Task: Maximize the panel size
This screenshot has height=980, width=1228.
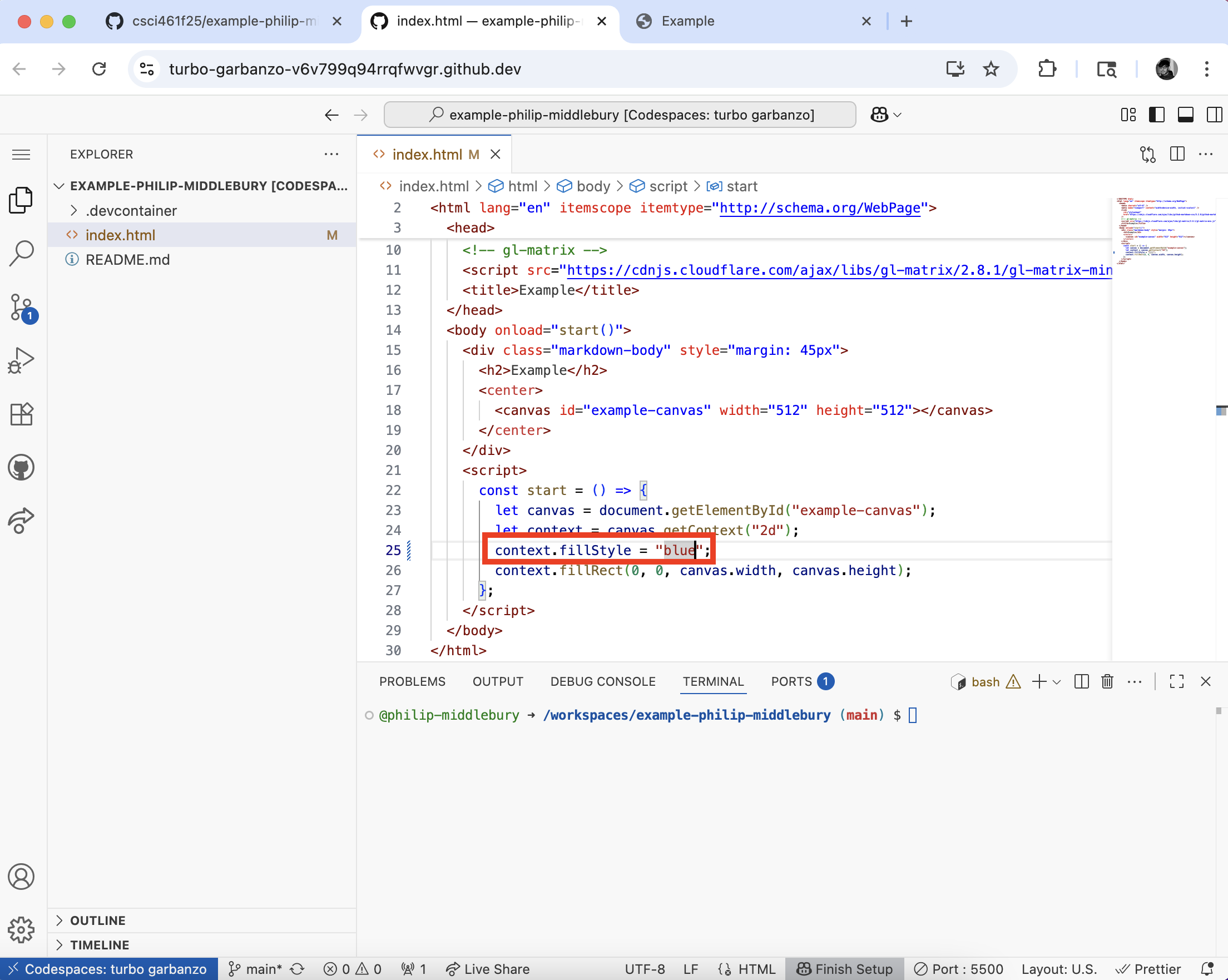Action: (1177, 682)
